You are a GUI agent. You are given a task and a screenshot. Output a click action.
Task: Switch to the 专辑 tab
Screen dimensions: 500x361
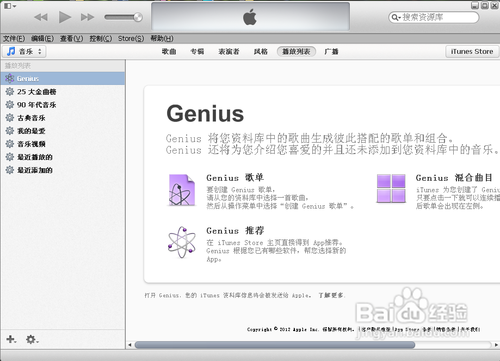point(197,51)
